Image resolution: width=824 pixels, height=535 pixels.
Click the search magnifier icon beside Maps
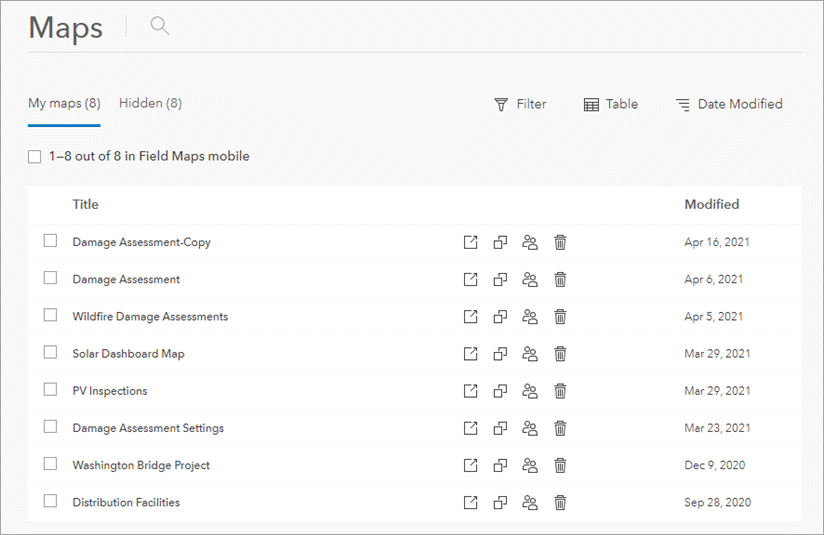coord(160,26)
